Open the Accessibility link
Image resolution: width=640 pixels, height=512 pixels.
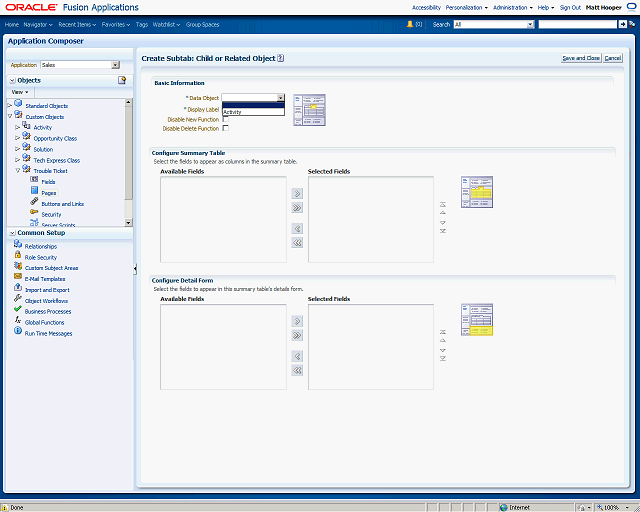[426, 7]
